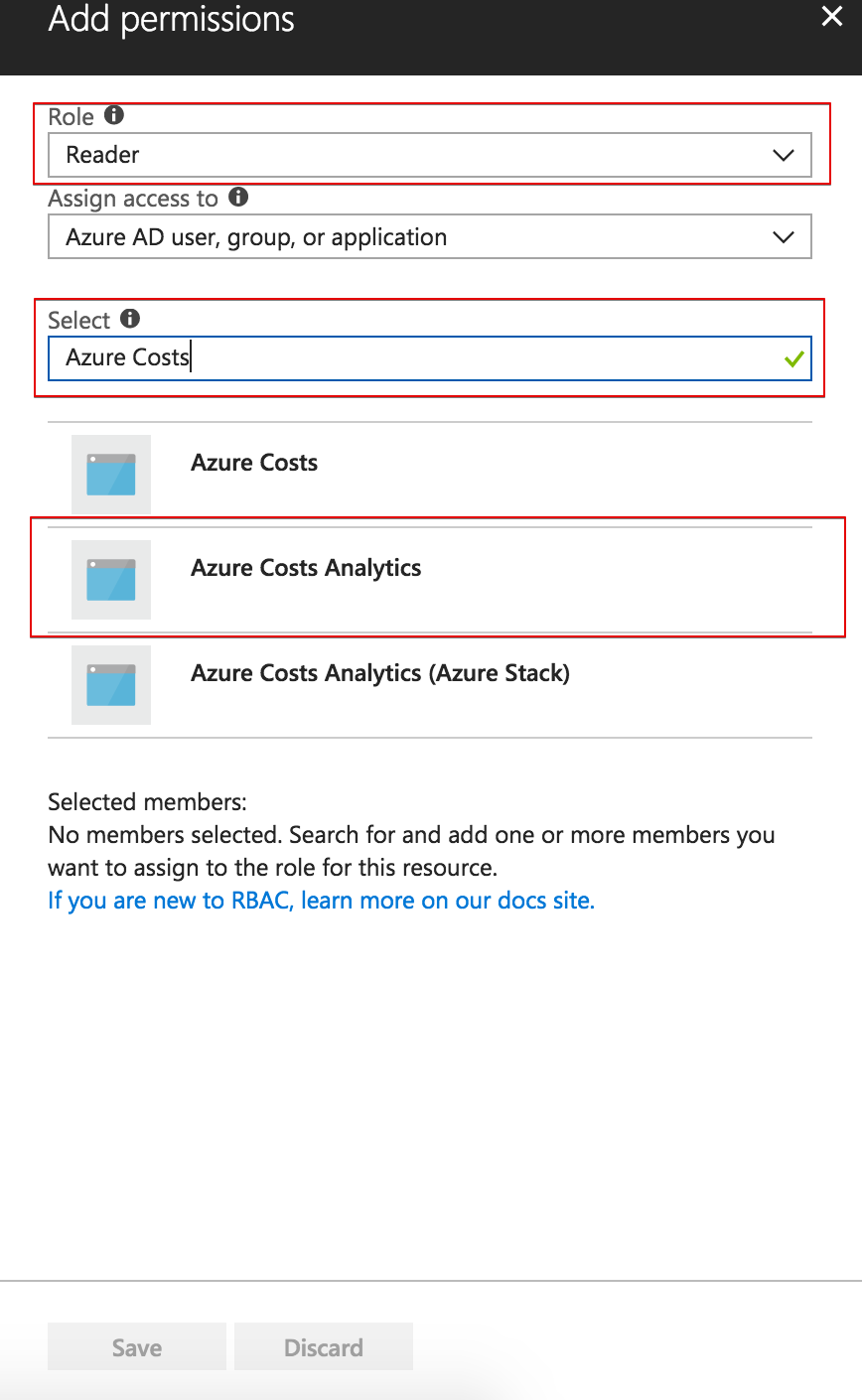This screenshot has width=862, height=1400.
Task: Click the info icon beside Assign access to
Action: point(238,197)
